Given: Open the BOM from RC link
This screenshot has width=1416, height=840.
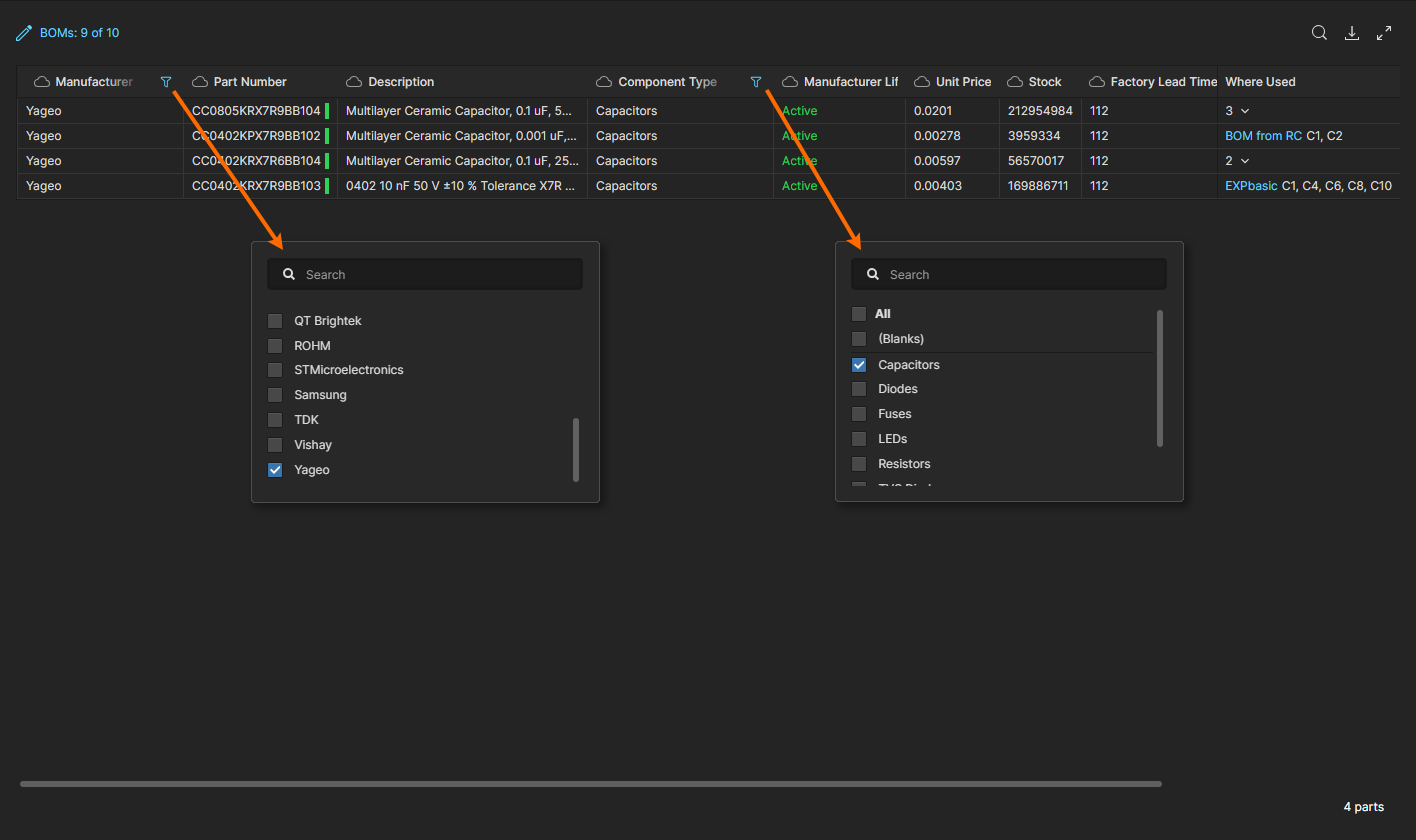Looking at the screenshot, I should point(1263,136).
